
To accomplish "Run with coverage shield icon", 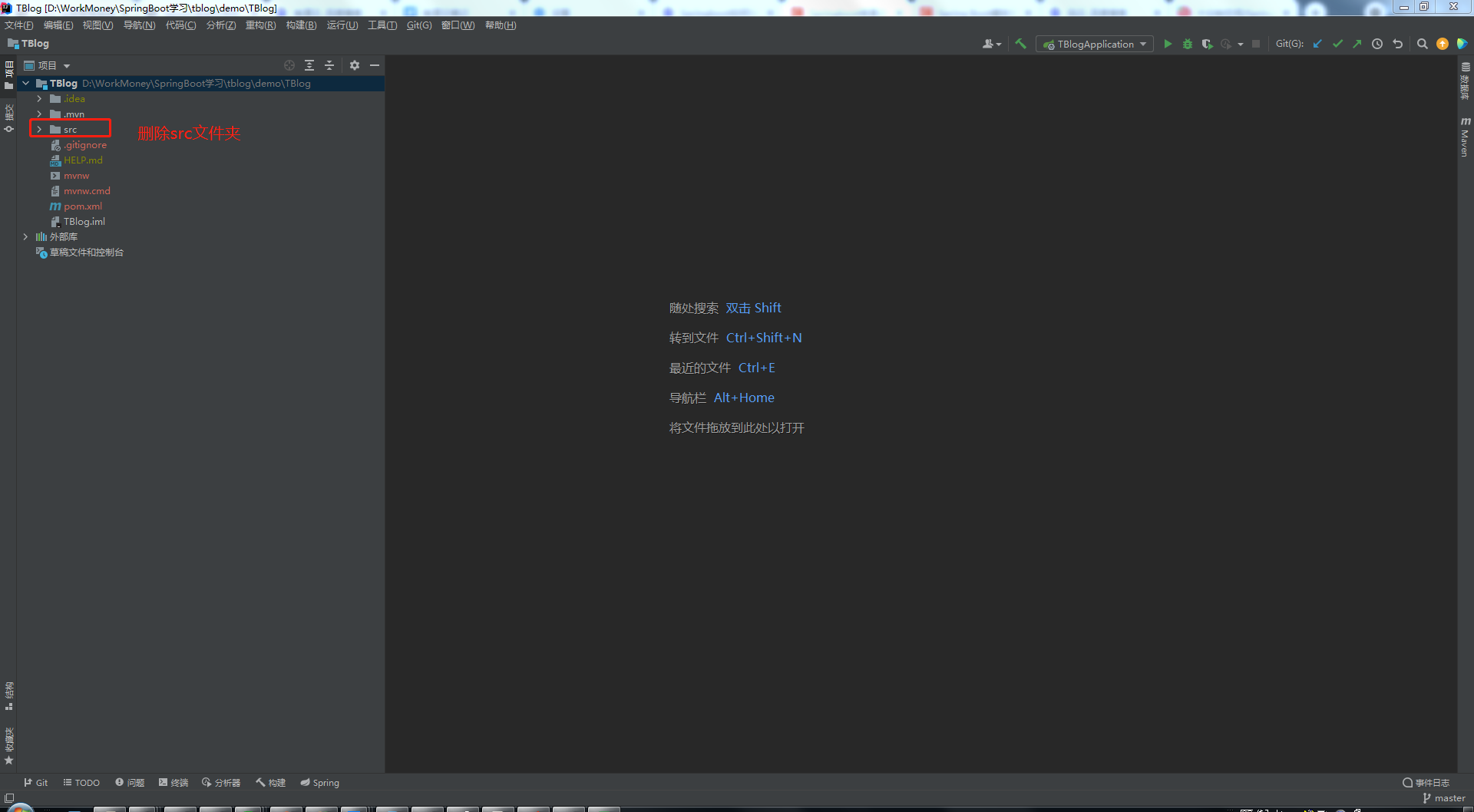I will point(1207,45).
